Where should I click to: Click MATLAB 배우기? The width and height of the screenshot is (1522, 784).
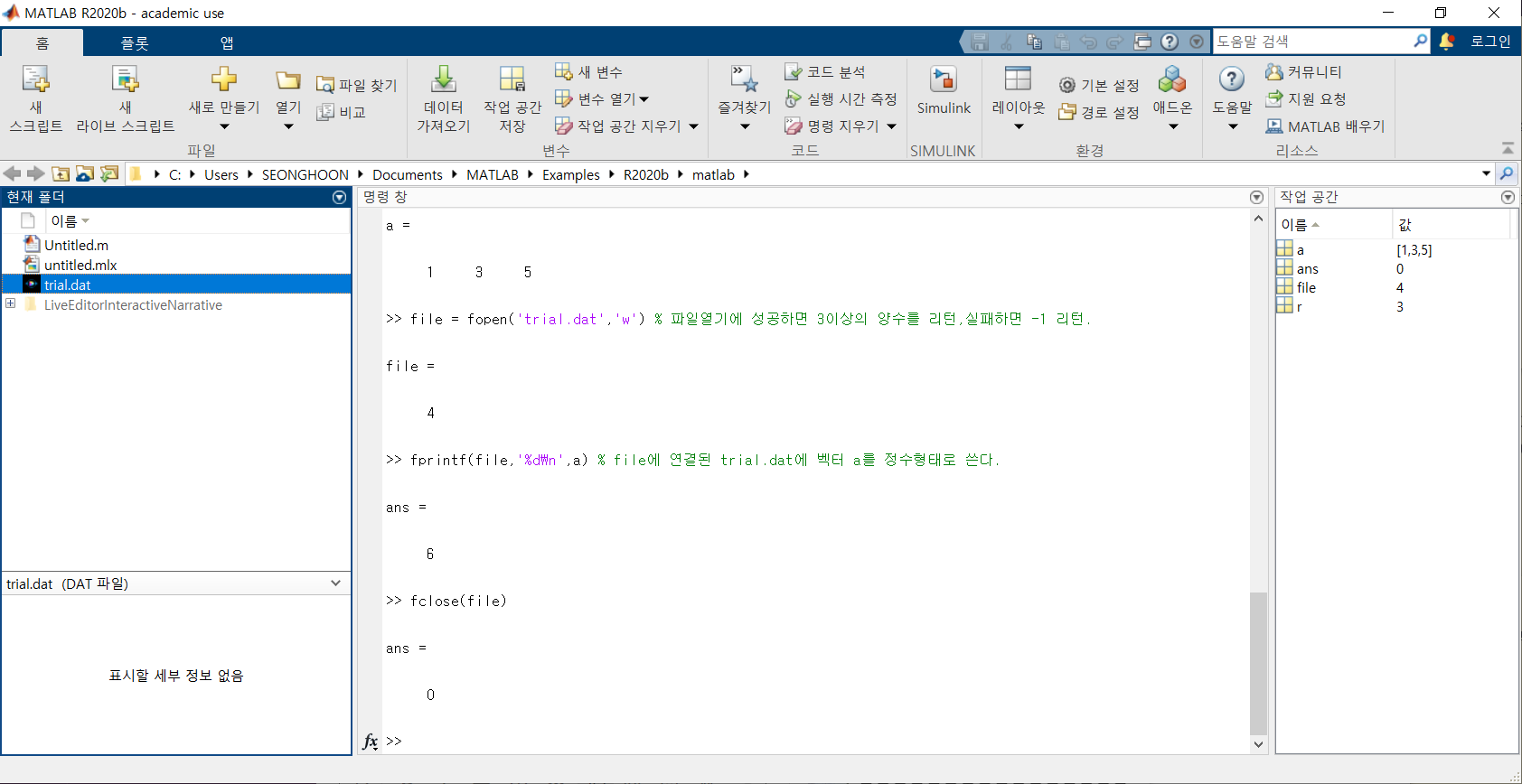(1325, 126)
